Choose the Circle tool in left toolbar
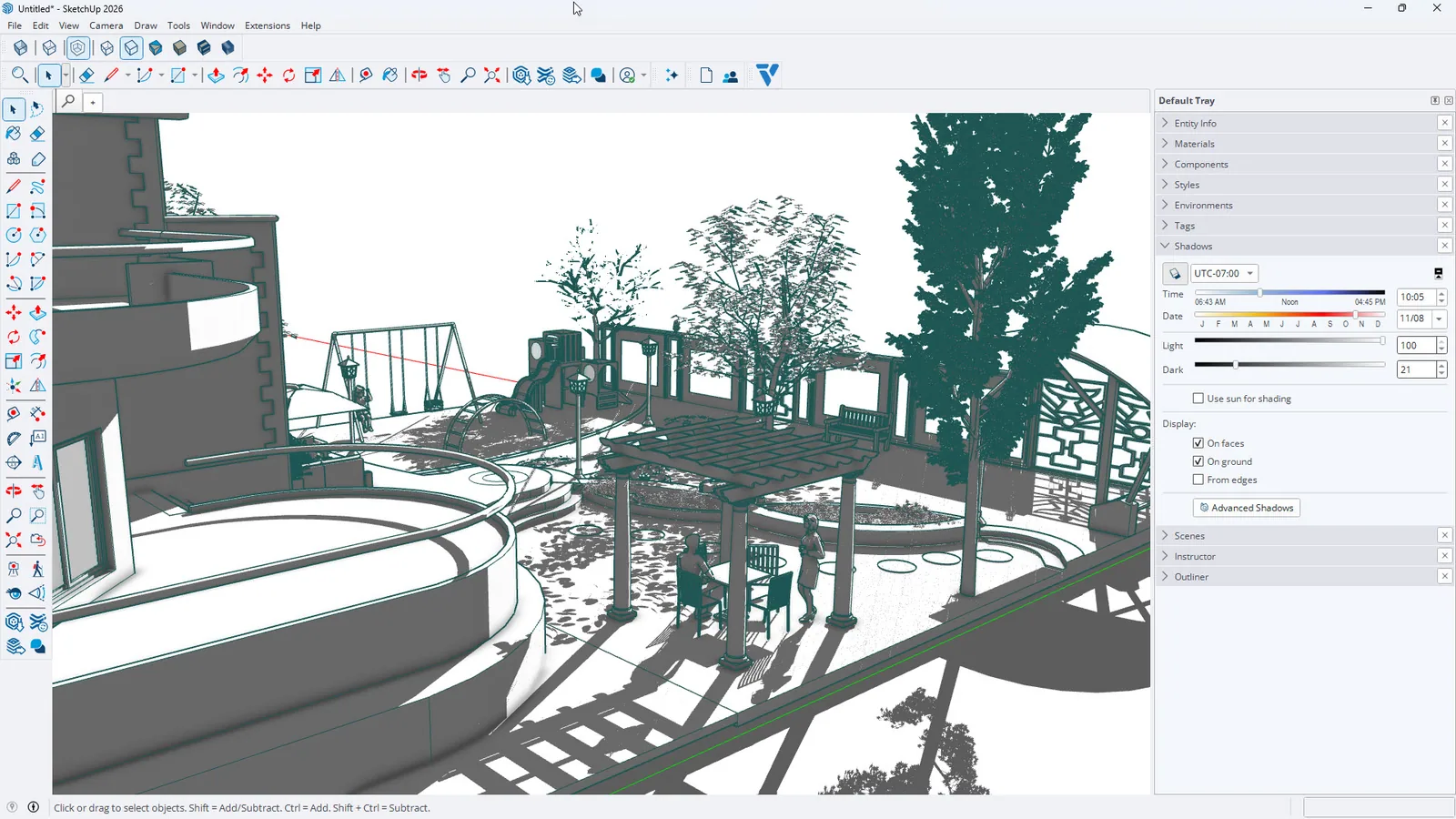This screenshot has height=819, width=1456. [14, 235]
